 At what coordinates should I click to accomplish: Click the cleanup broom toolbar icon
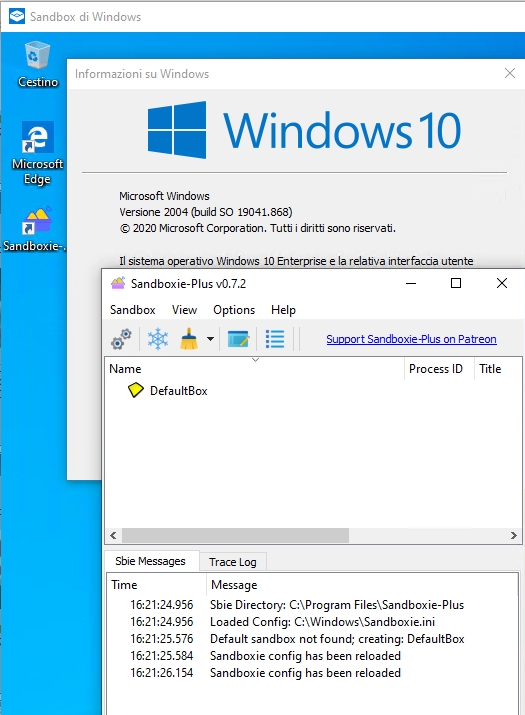[x=189, y=339]
